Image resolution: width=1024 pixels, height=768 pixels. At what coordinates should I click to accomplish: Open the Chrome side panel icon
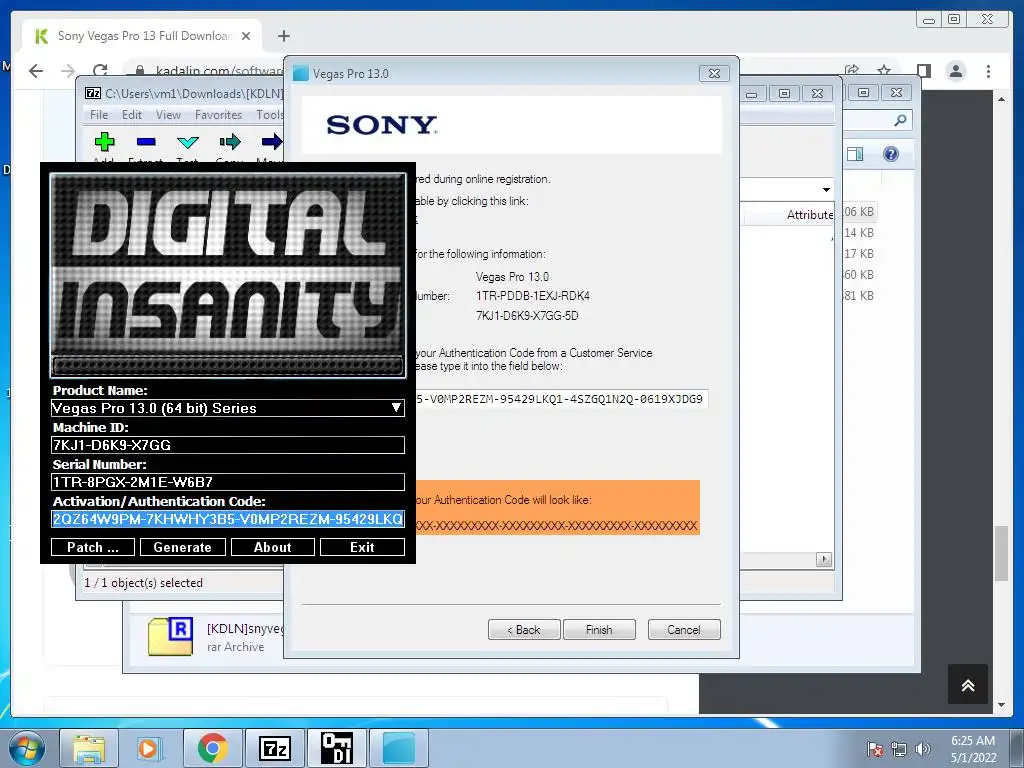(x=923, y=71)
